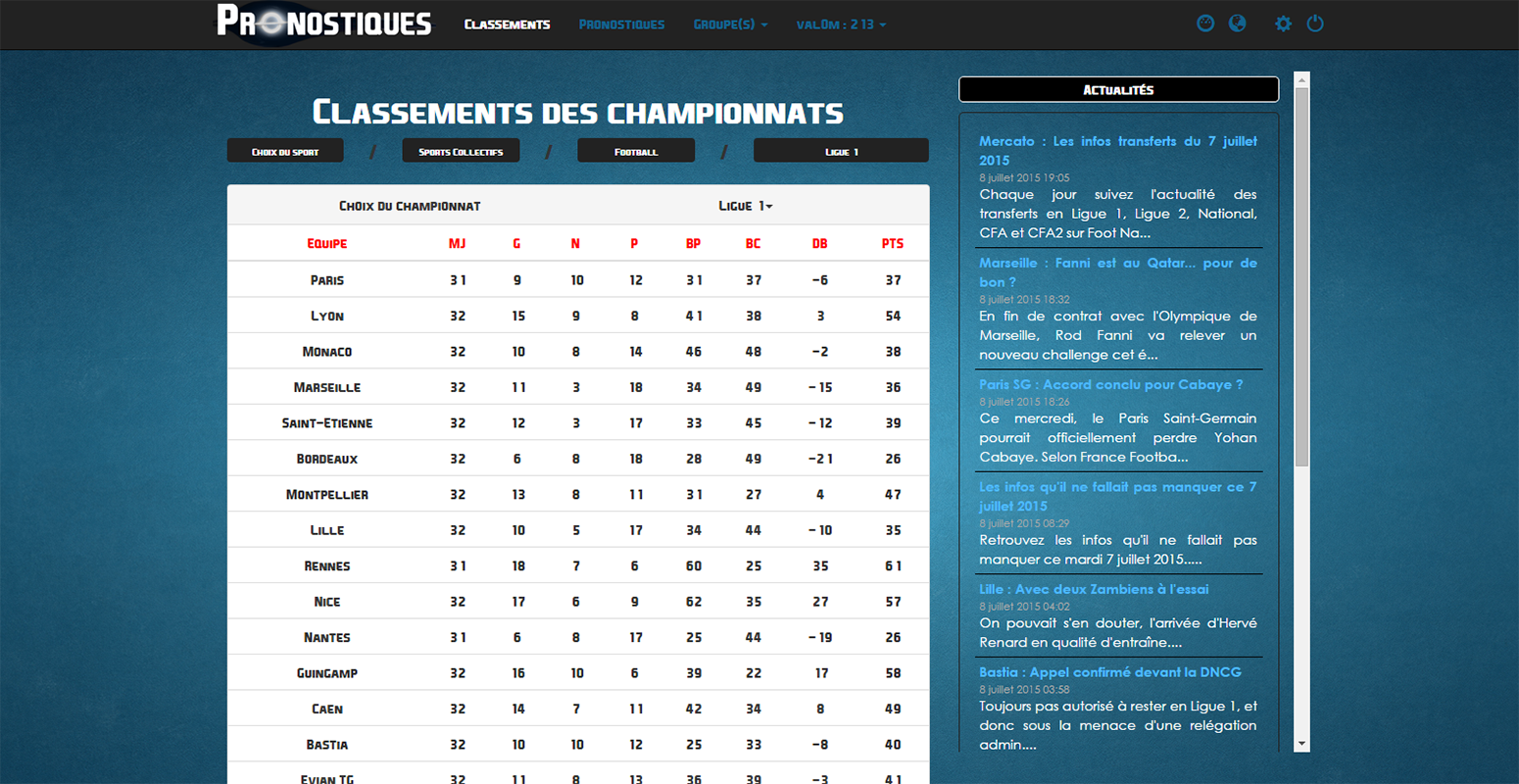Select the Choix du sport breadcrumb button
This screenshot has height=784, width=1519.
point(284,150)
